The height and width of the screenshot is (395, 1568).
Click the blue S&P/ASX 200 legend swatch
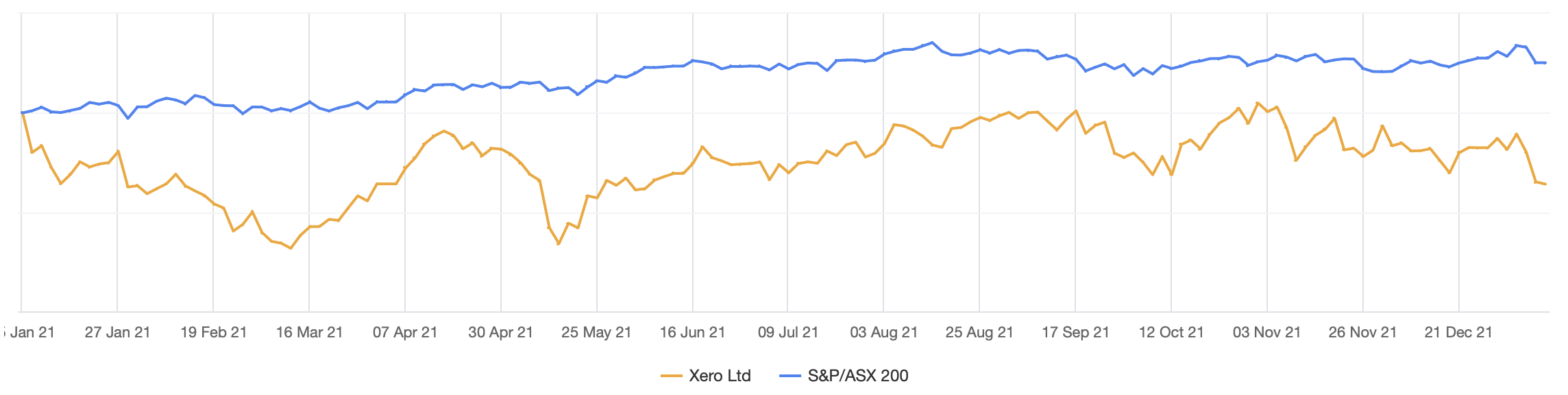[790, 376]
